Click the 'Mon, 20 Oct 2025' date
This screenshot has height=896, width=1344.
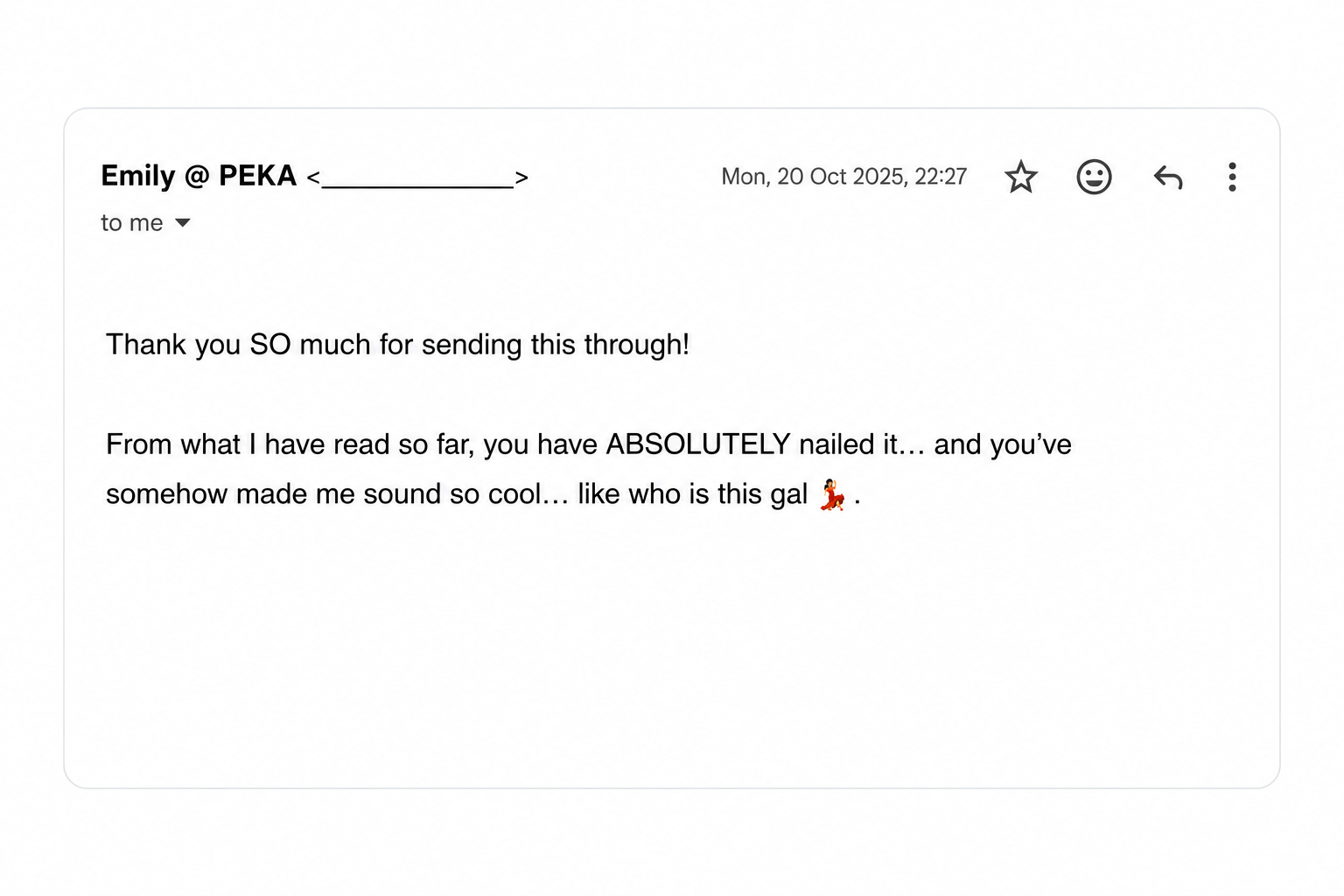pyautogui.click(x=814, y=177)
